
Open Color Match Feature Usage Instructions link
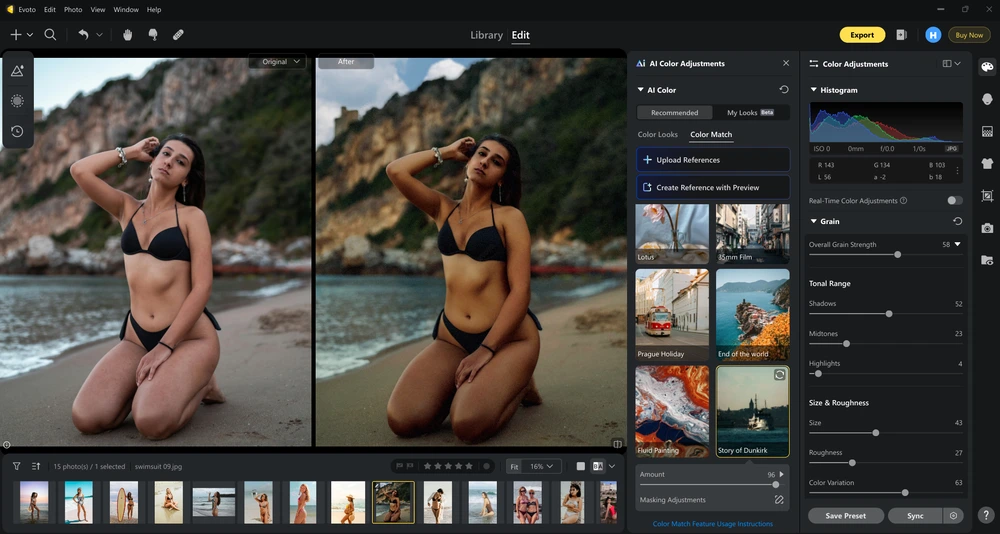click(x=712, y=524)
